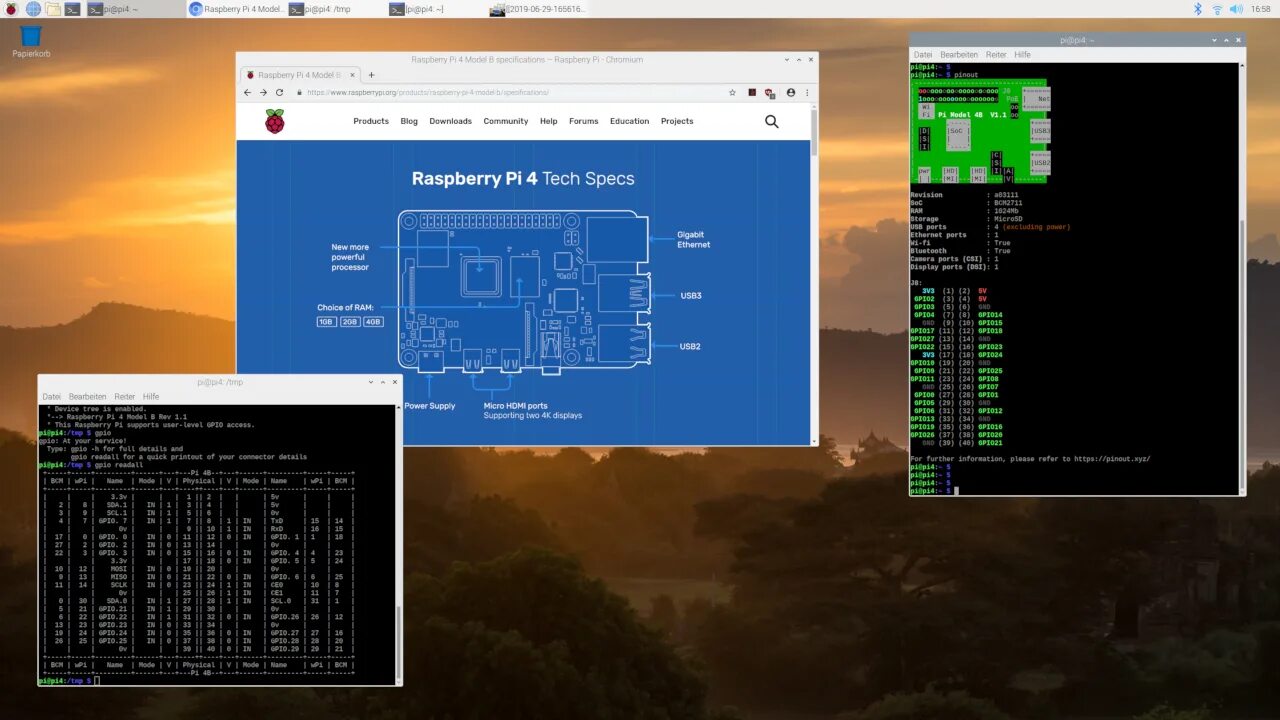
Task: Click the Raspberry Pi logo on website
Action: point(274,121)
